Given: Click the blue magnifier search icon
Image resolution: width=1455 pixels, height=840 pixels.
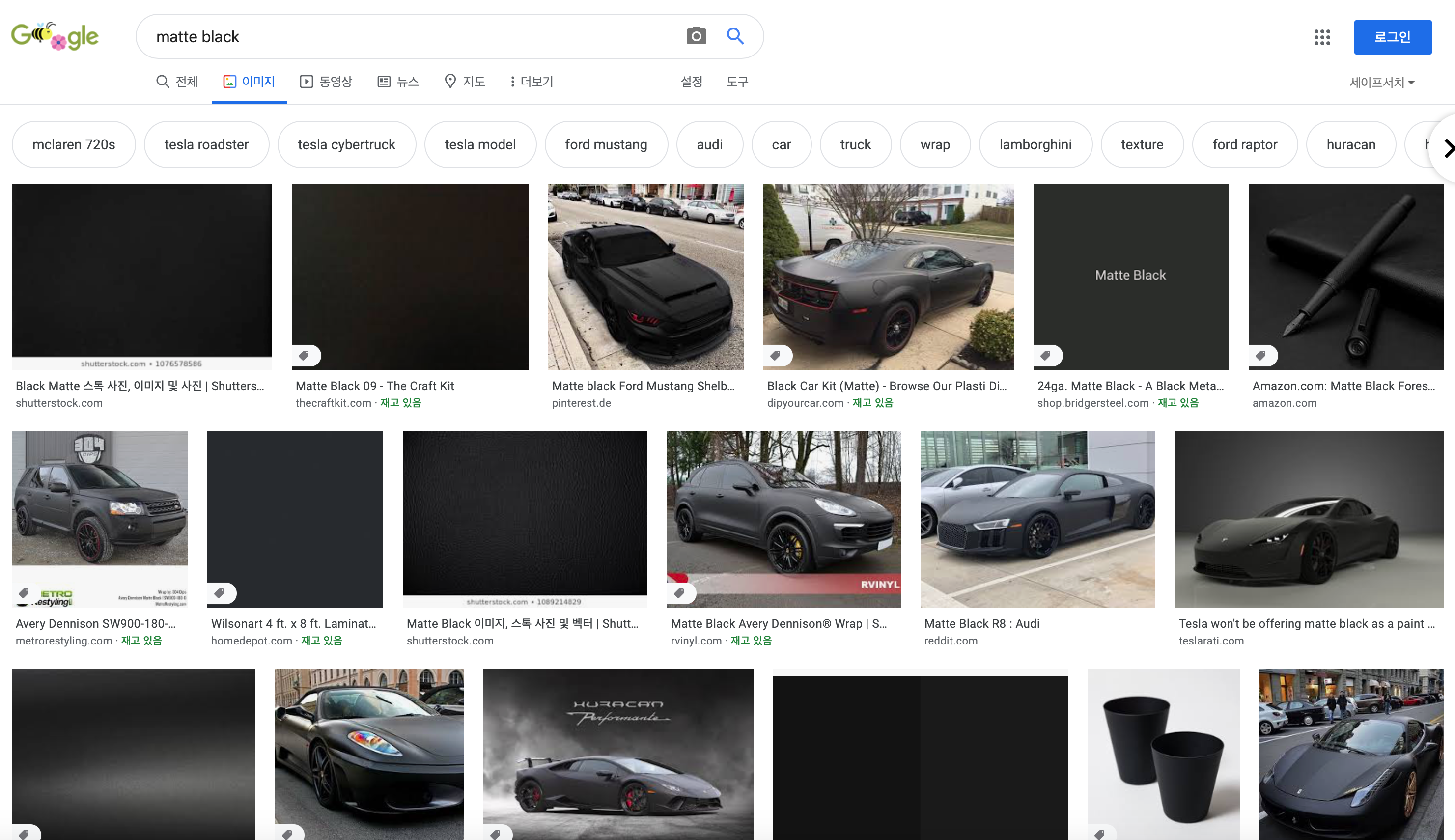Looking at the screenshot, I should (734, 36).
